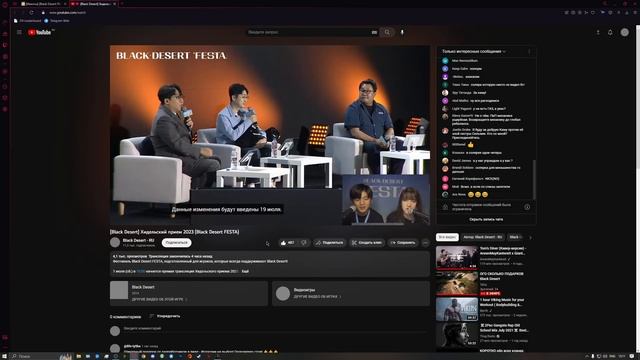Select the 'Автор: Black Desert - RU' chip

[x=483, y=237]
